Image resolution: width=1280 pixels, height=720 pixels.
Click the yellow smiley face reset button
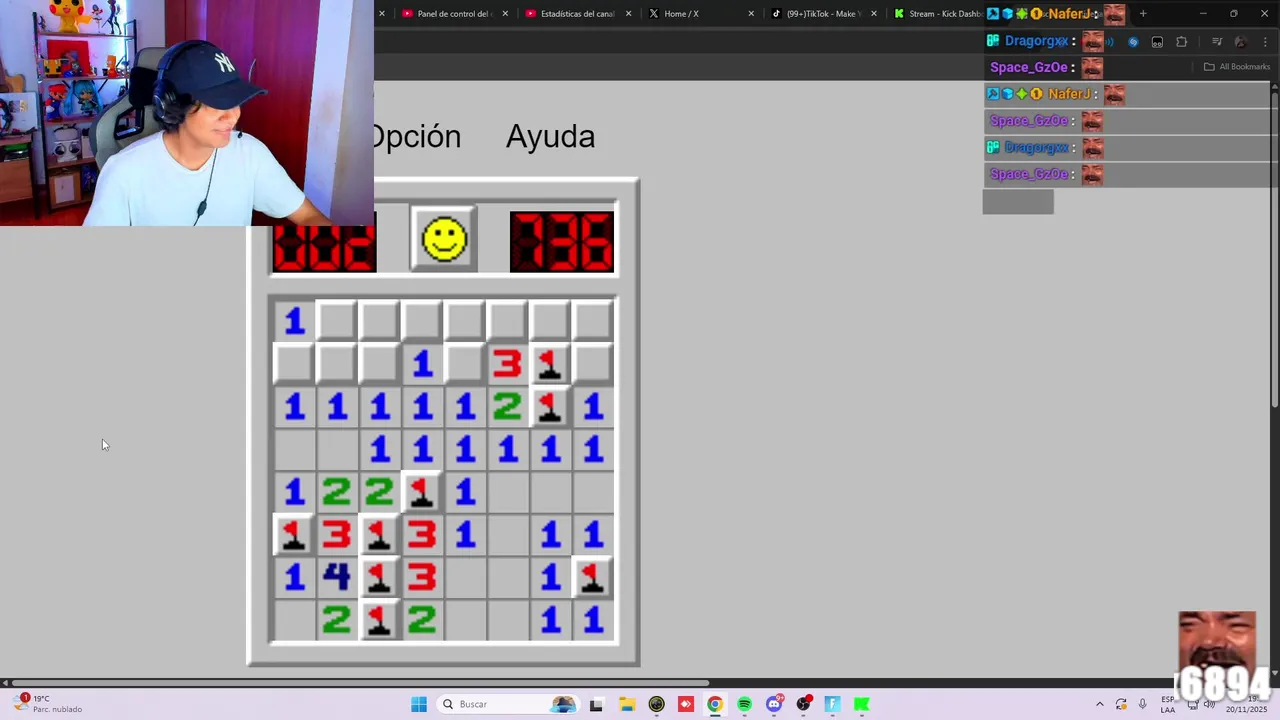444,239
